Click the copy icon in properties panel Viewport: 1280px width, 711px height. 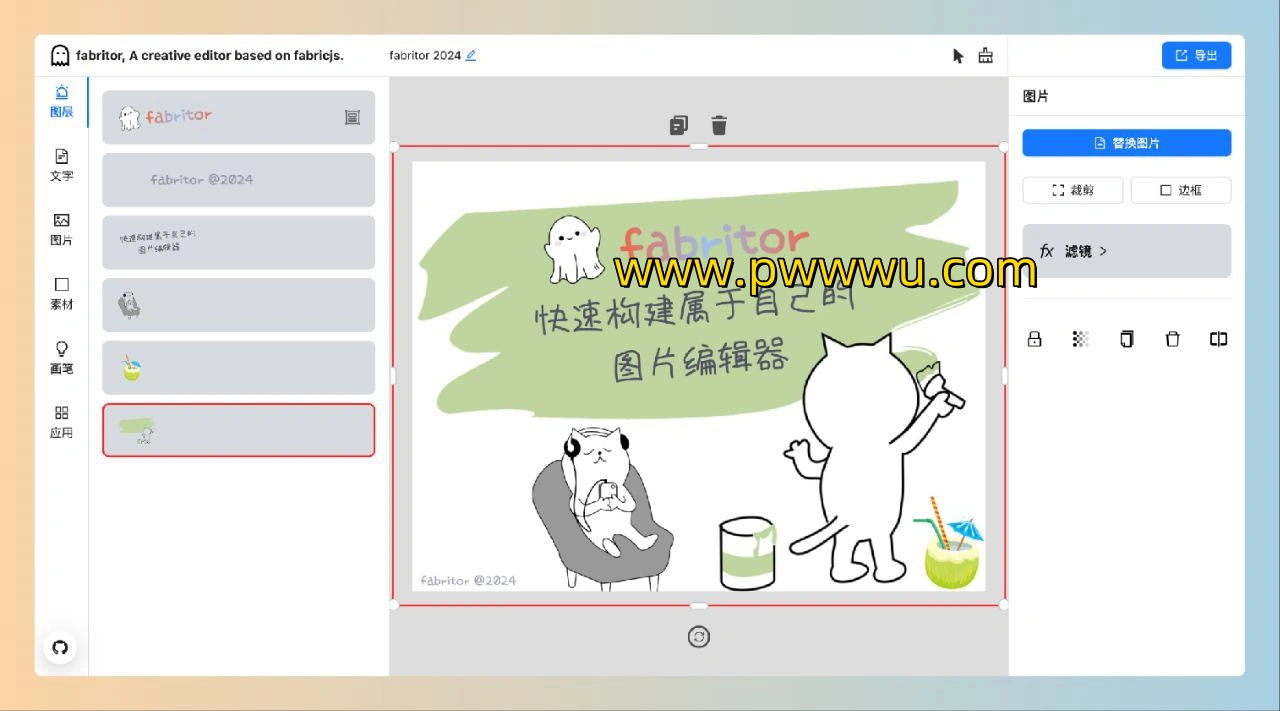pos(1127,339)
